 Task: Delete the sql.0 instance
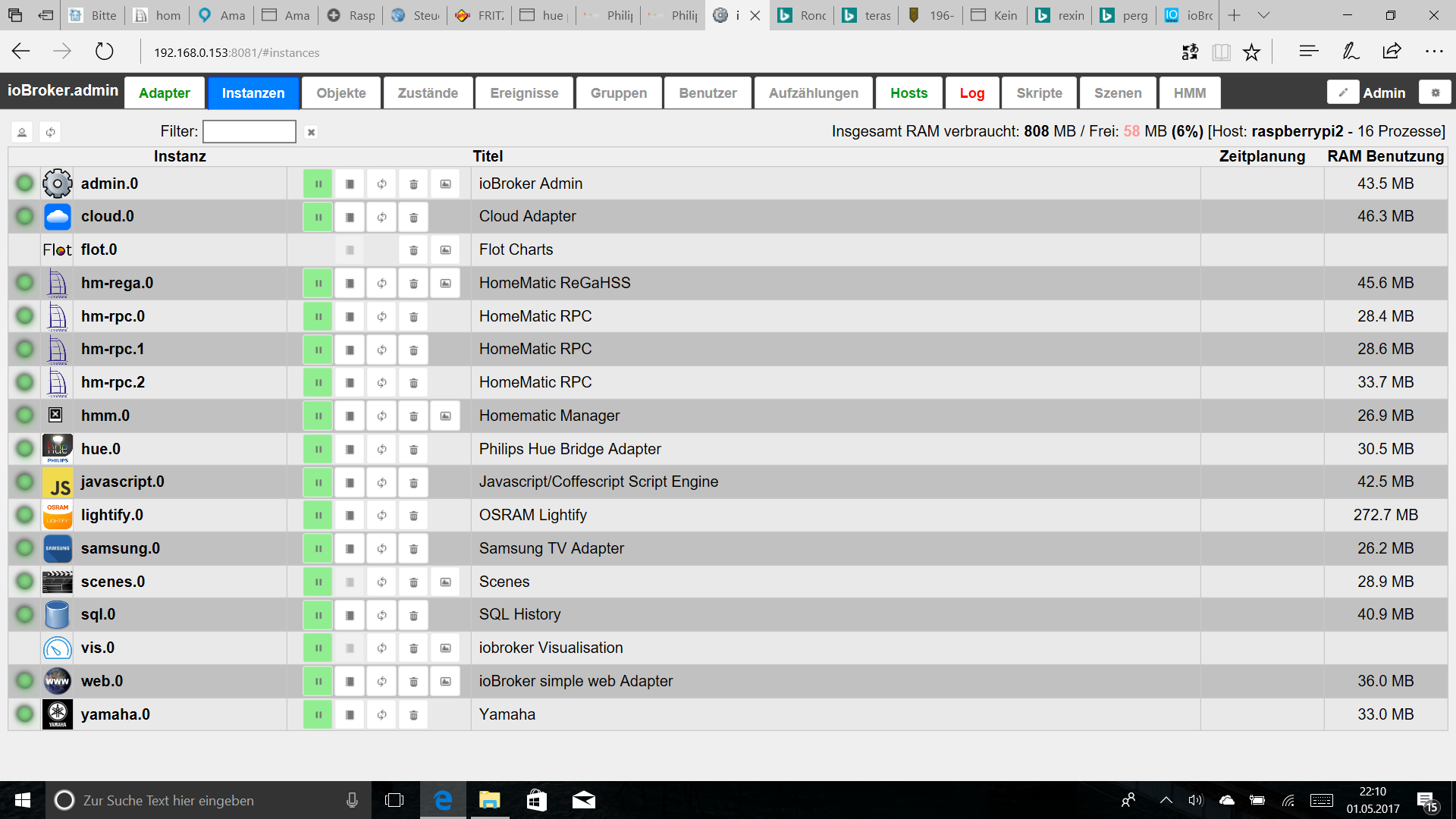413,615
